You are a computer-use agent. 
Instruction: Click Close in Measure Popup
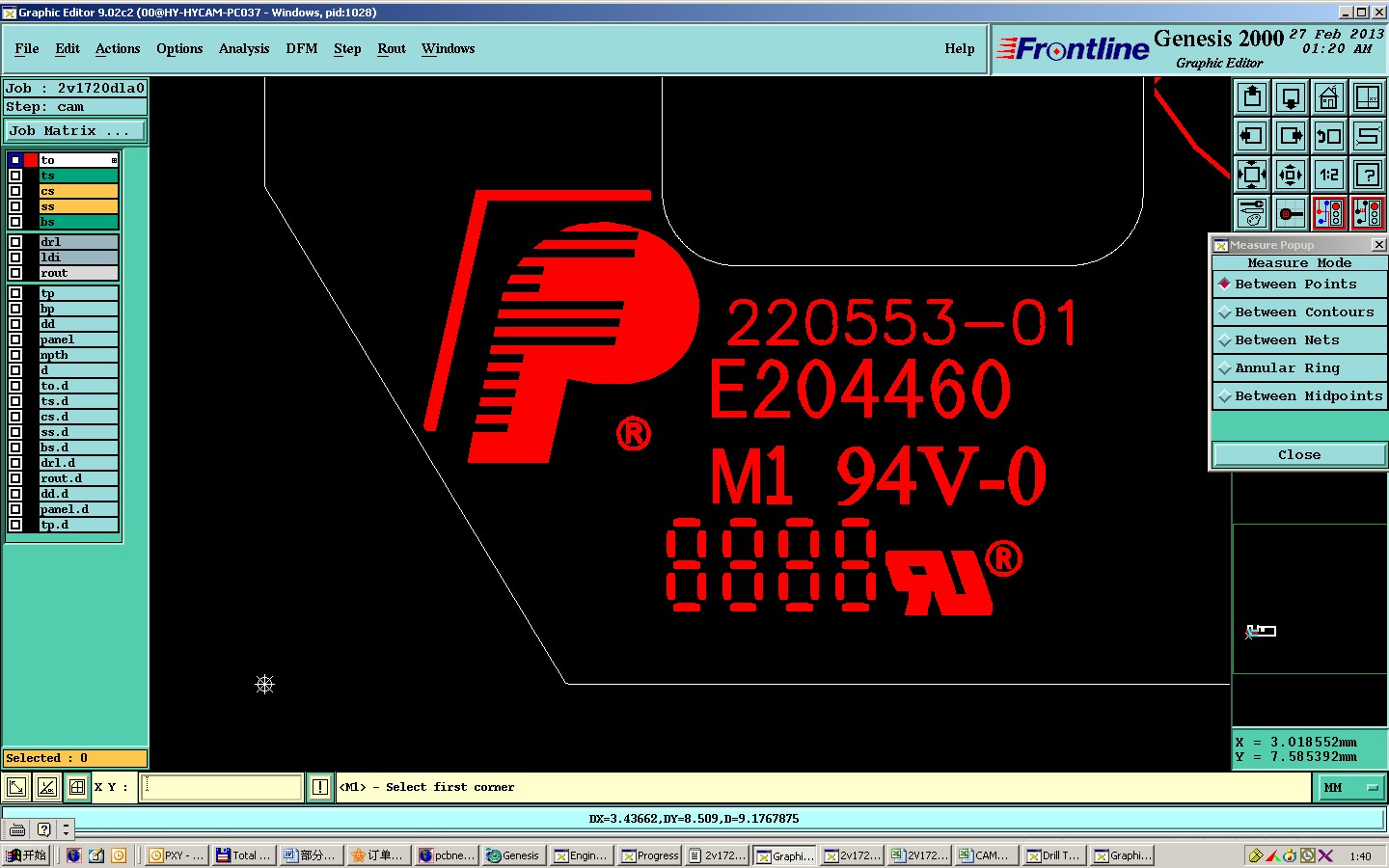click(1299, 455)
